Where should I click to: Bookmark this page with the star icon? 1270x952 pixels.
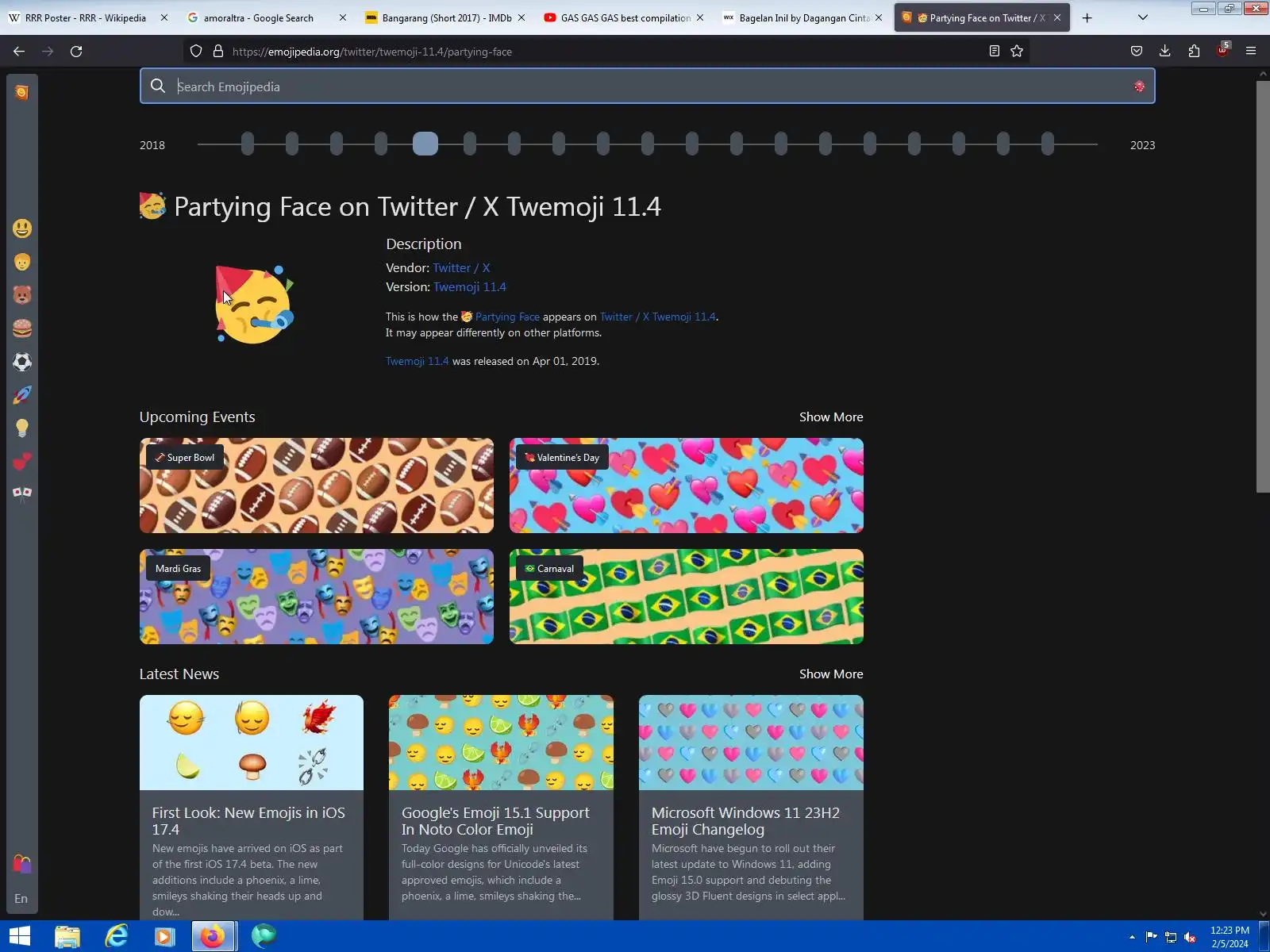[x=1017, y=52]
